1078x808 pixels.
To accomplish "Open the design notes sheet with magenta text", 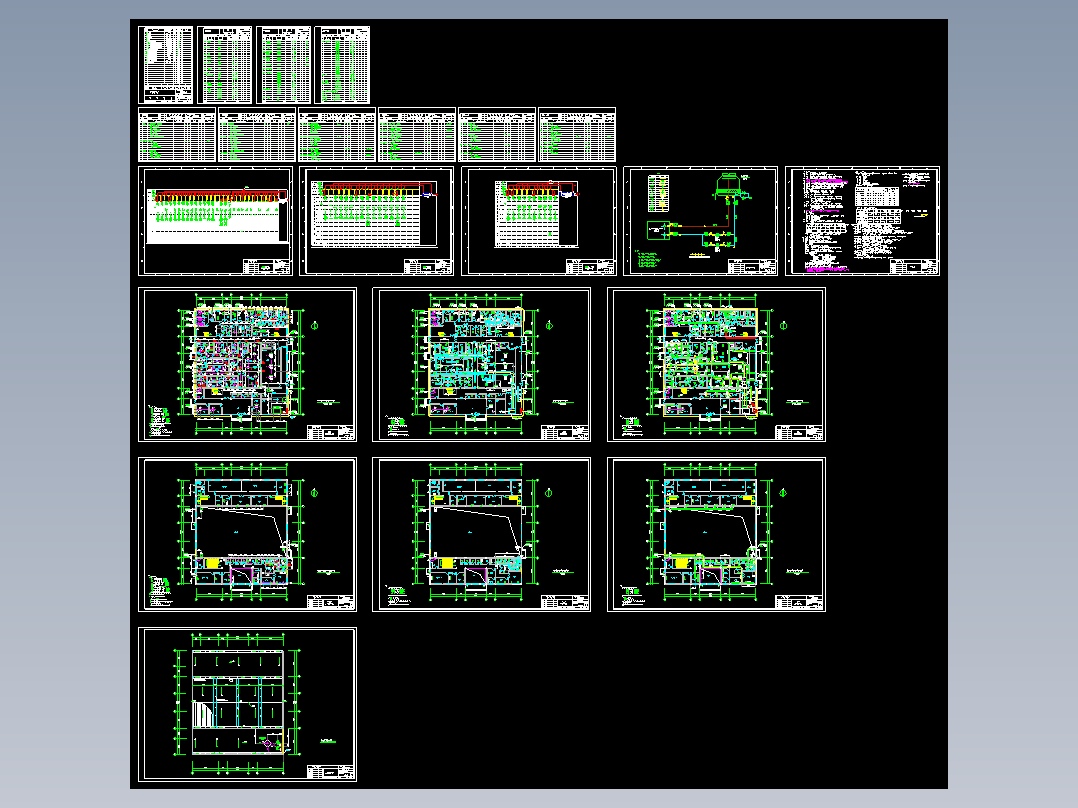I will tap(862, 221).
